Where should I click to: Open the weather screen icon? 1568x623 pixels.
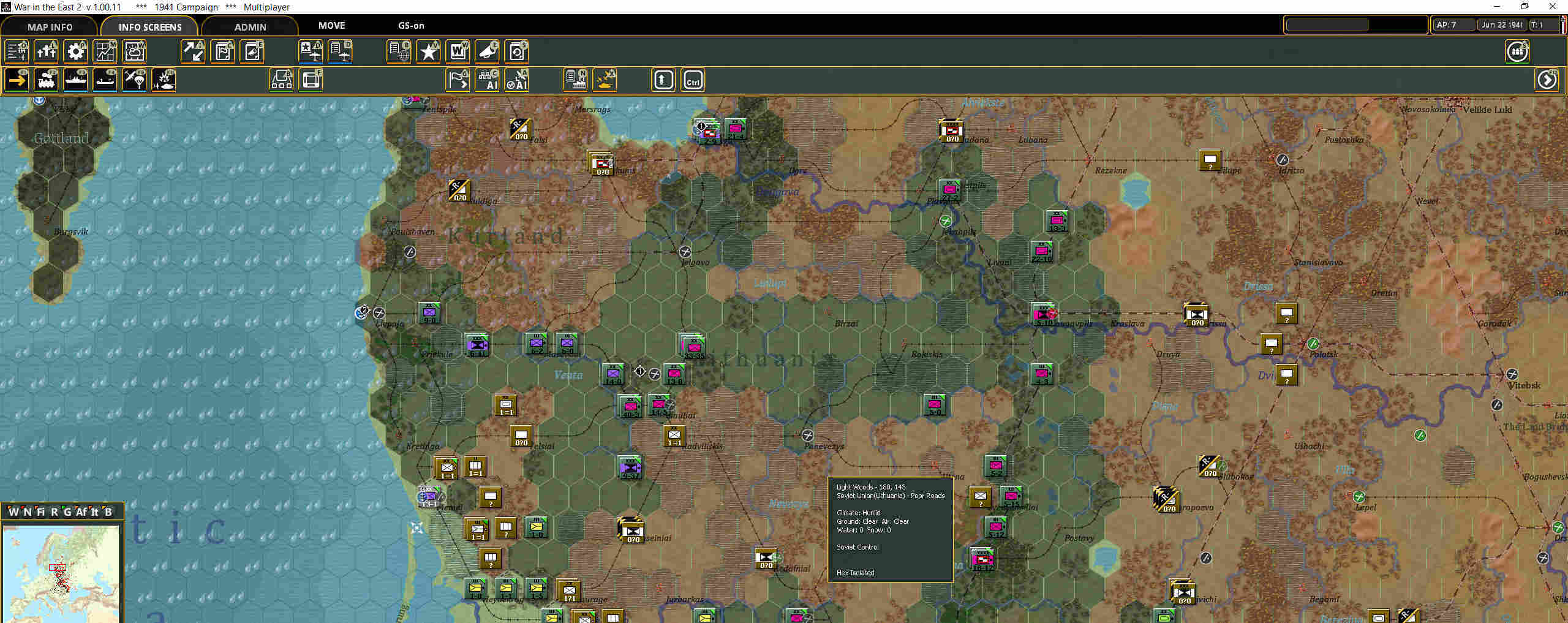pos(135,51)
